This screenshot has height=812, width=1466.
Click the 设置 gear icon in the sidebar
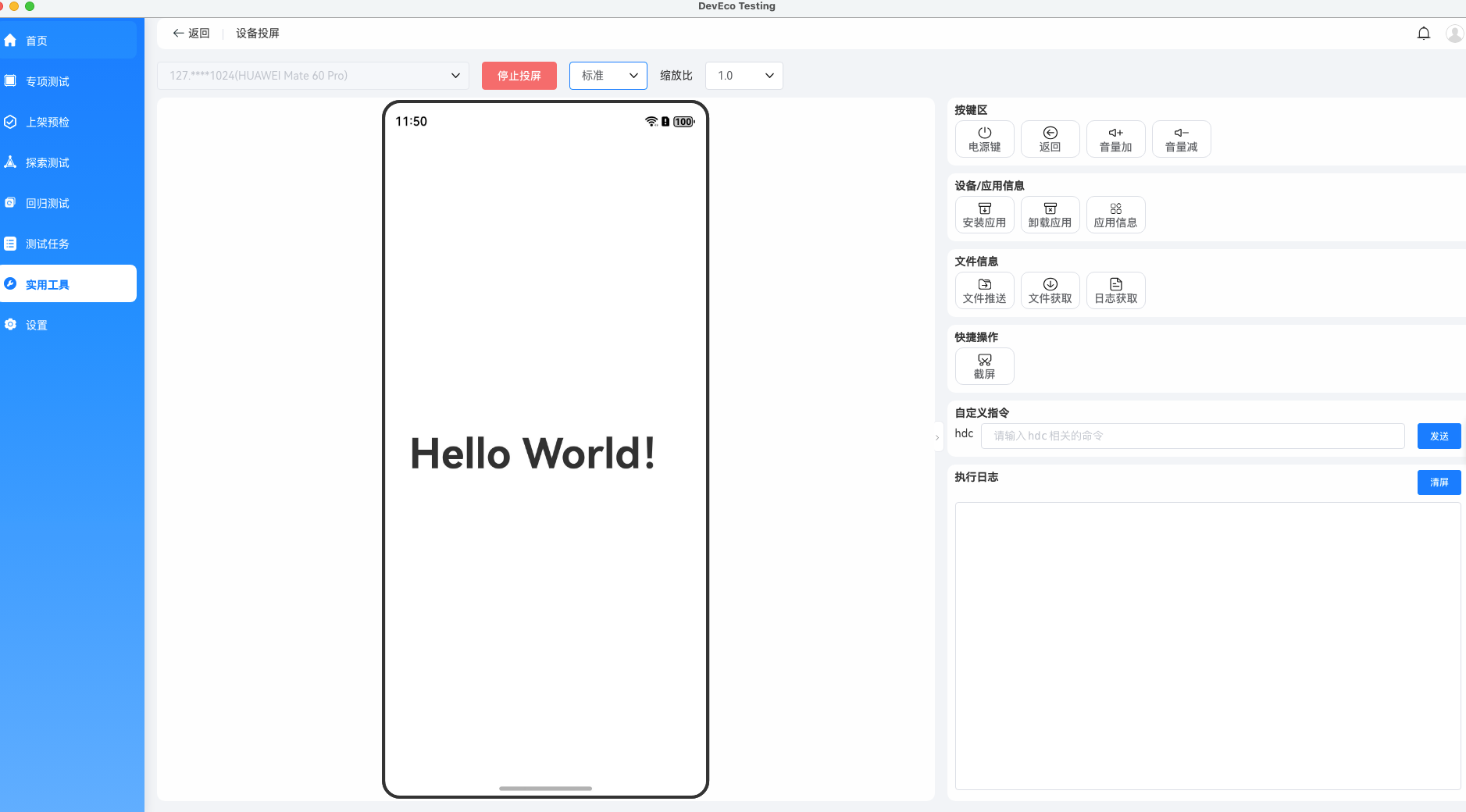coord(10,325)
